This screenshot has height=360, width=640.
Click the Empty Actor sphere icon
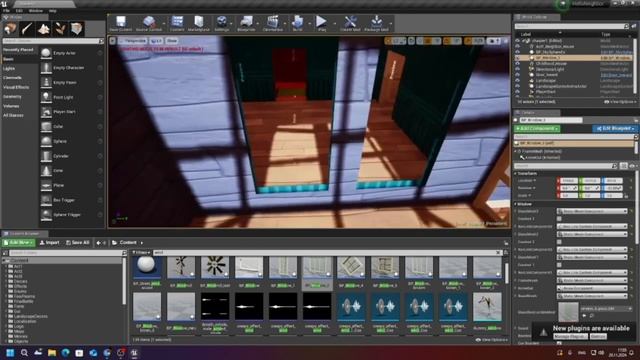coord(46,53)
